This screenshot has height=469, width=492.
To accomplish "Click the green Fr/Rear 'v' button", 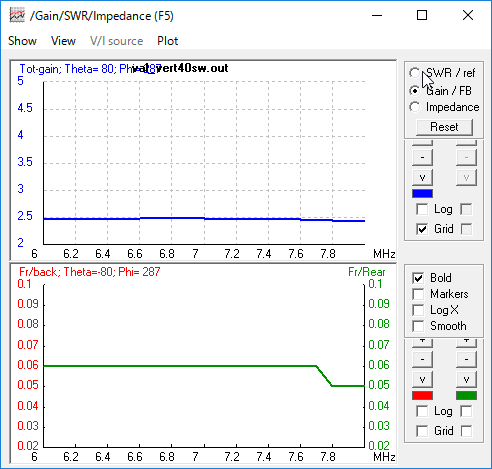I will (466, 379).
